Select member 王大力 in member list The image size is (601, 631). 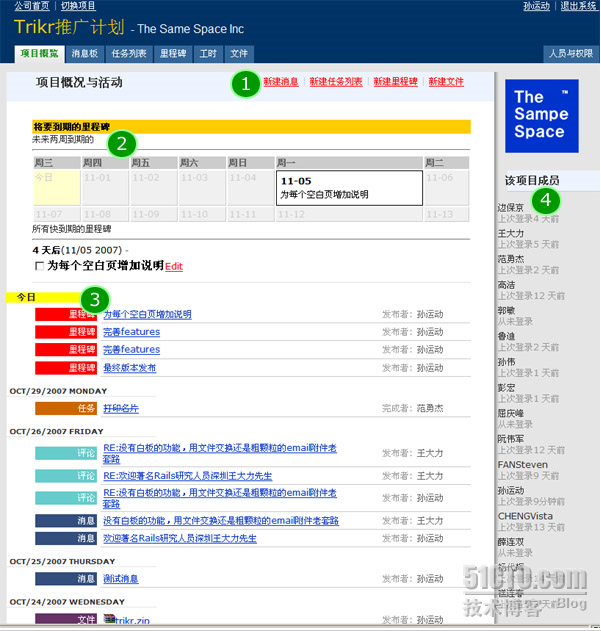510,233
